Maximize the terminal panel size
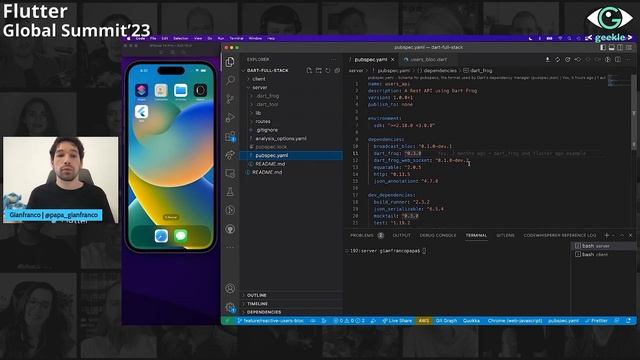The image size is (640, 360). [x=622, y=236]
